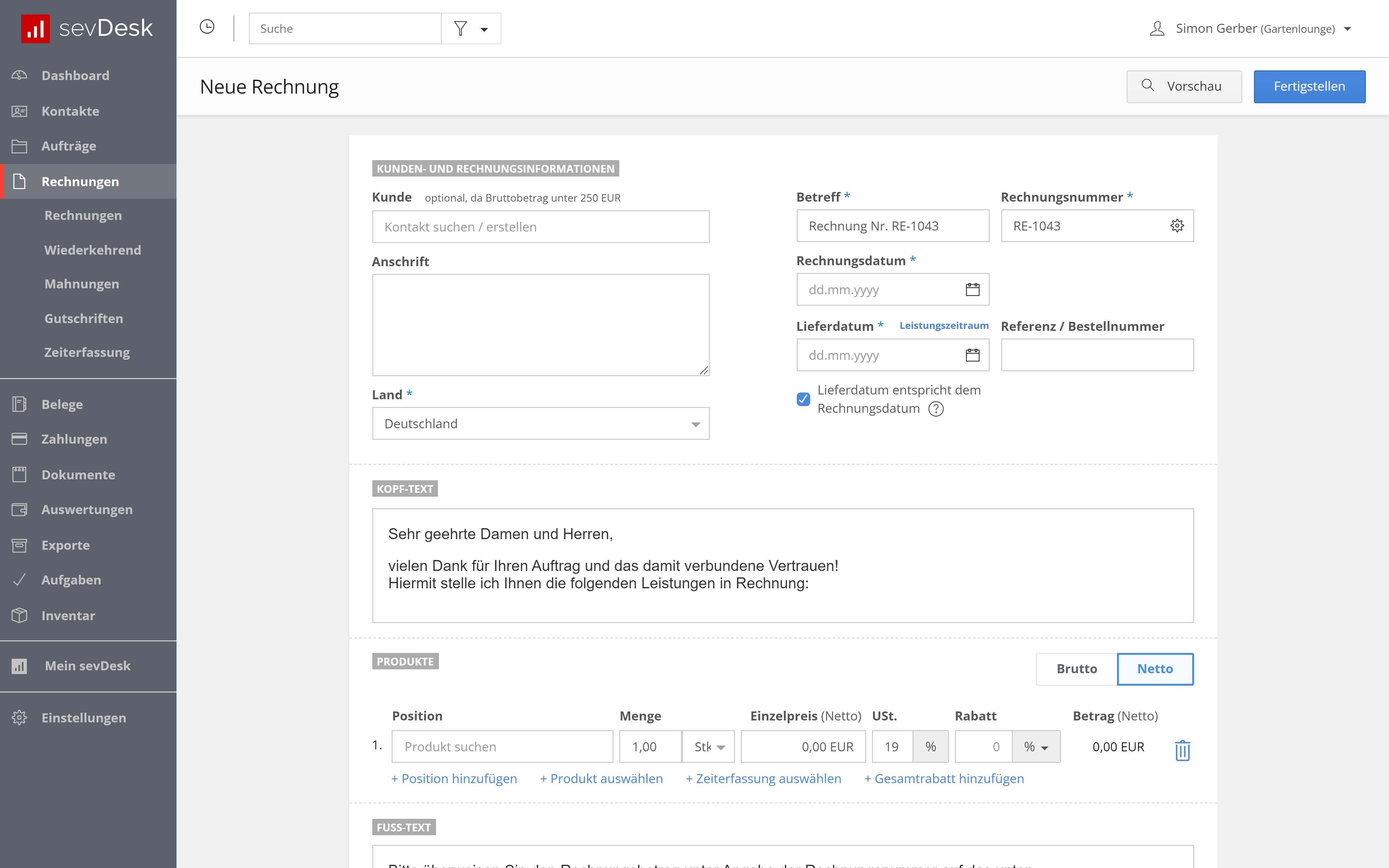
Task: Click the Menge field 1,00
Action: click(x=650, y=746)
